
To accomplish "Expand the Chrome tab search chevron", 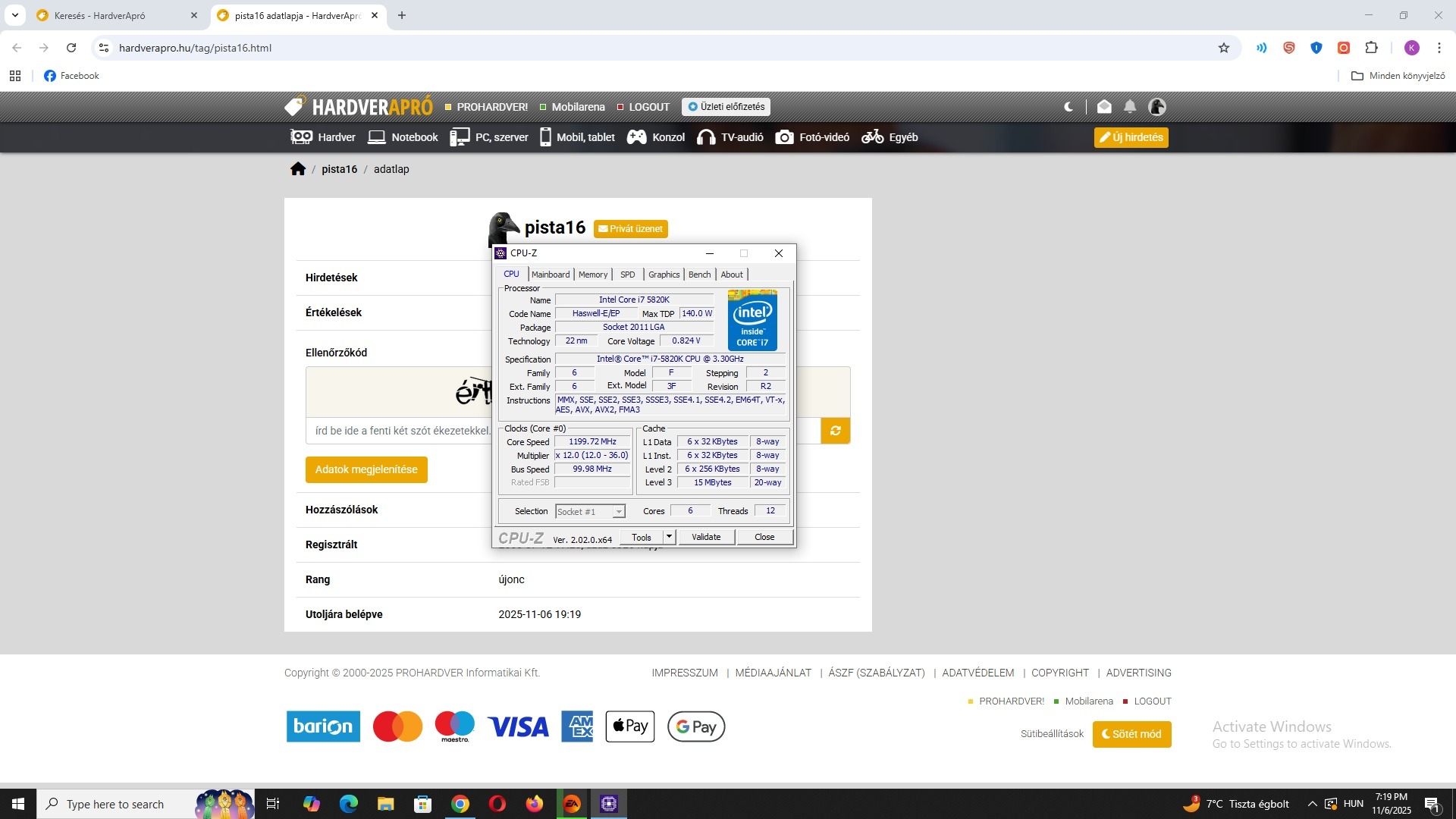I will (14, 15).
